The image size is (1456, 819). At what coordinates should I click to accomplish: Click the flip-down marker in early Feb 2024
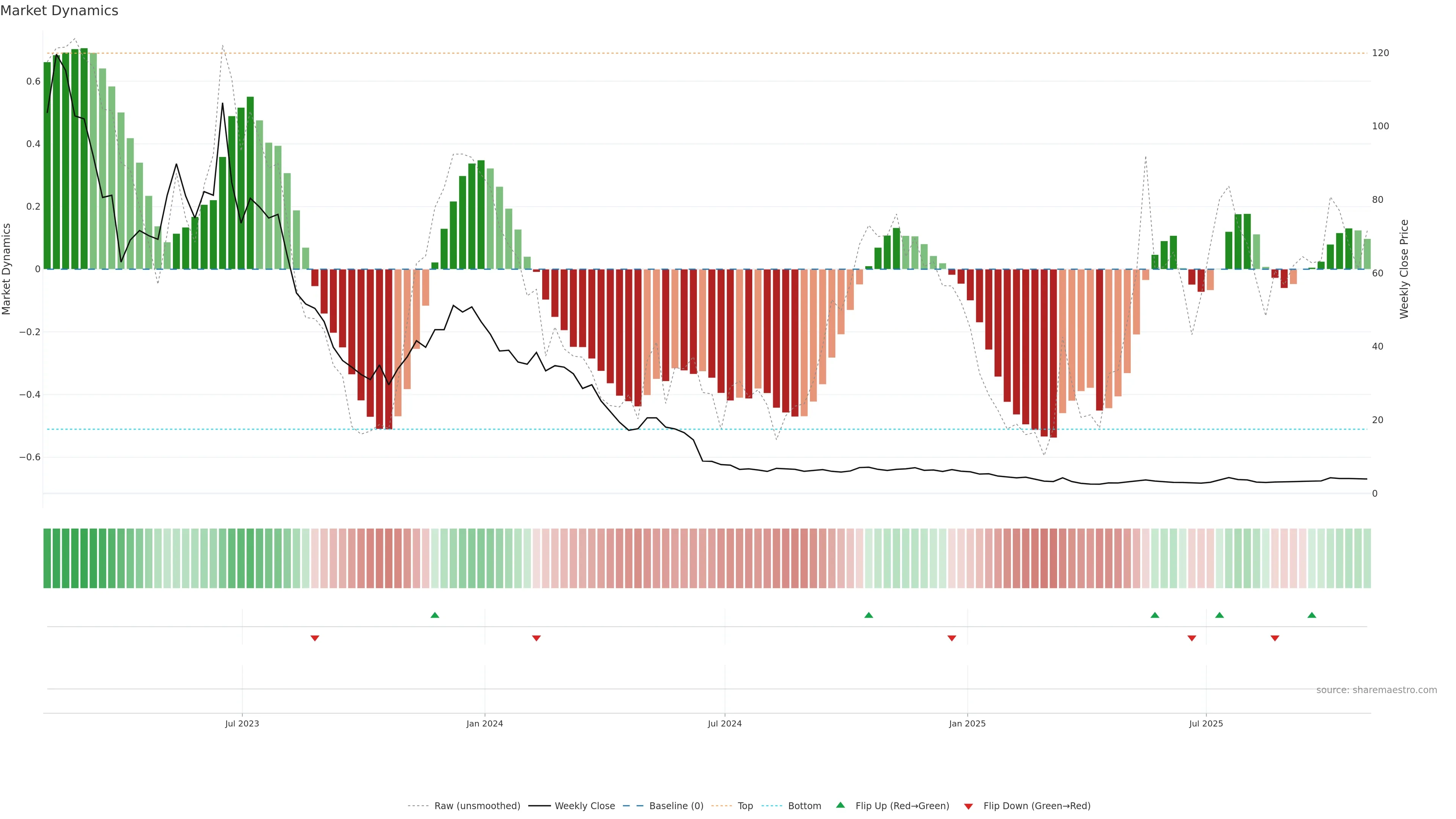click(537, 638)
